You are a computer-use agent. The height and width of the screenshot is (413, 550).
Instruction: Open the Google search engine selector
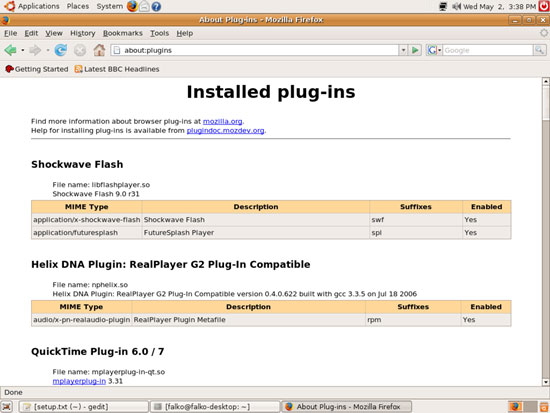click(434, 50)
